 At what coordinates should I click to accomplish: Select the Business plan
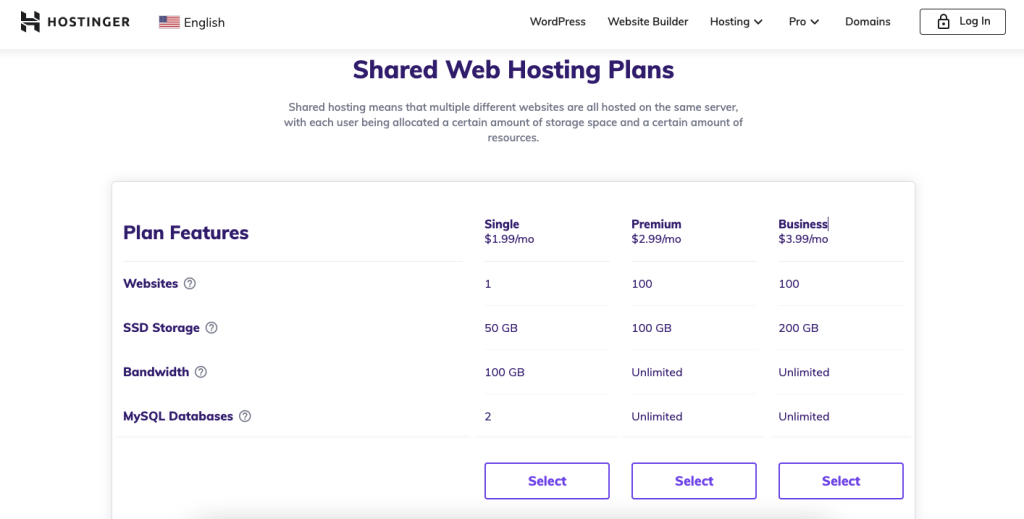tap(841, 481)
